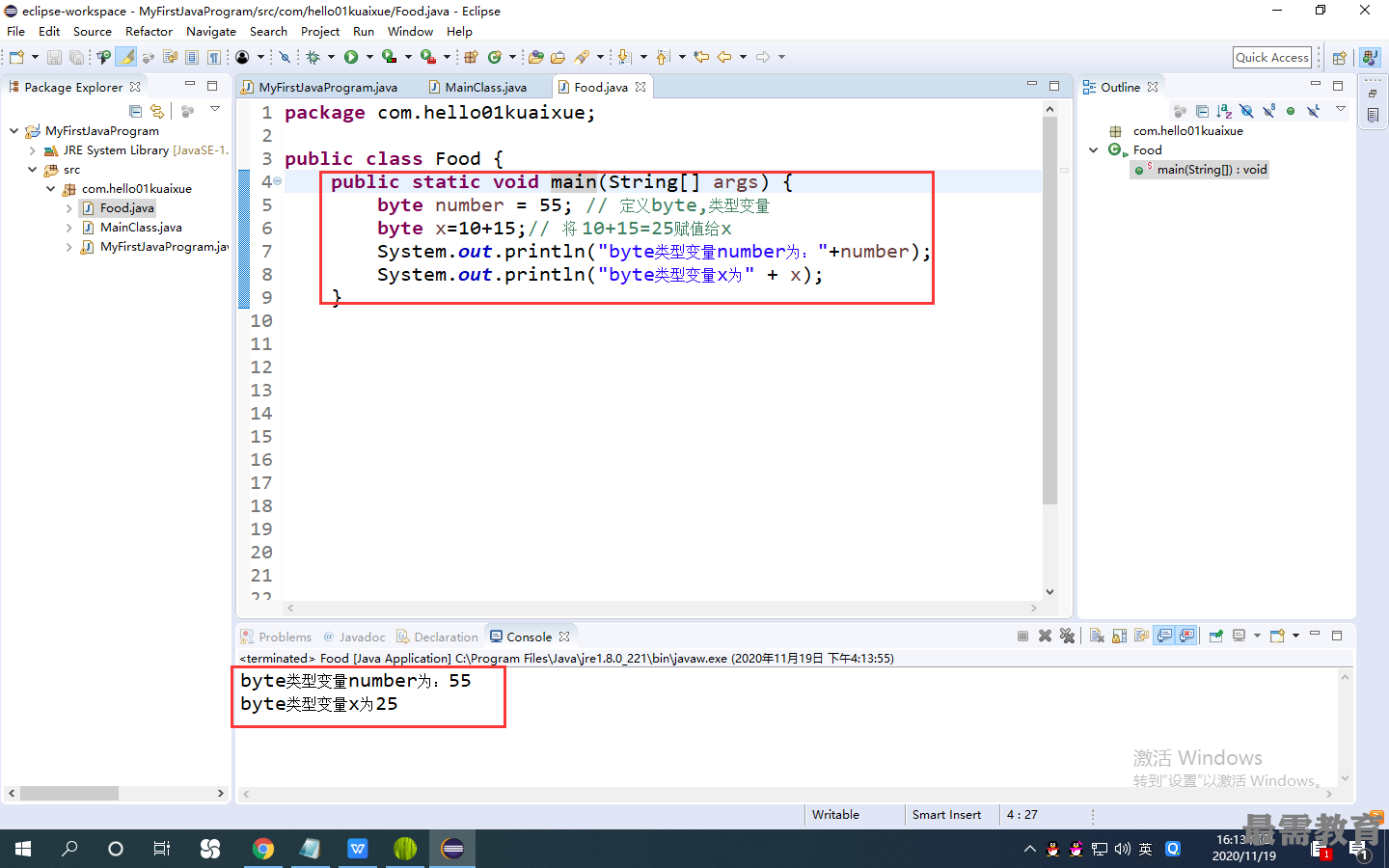Run the program with green Run button
This screenshot has height=868, width=1389.
(x=351, y=57)
